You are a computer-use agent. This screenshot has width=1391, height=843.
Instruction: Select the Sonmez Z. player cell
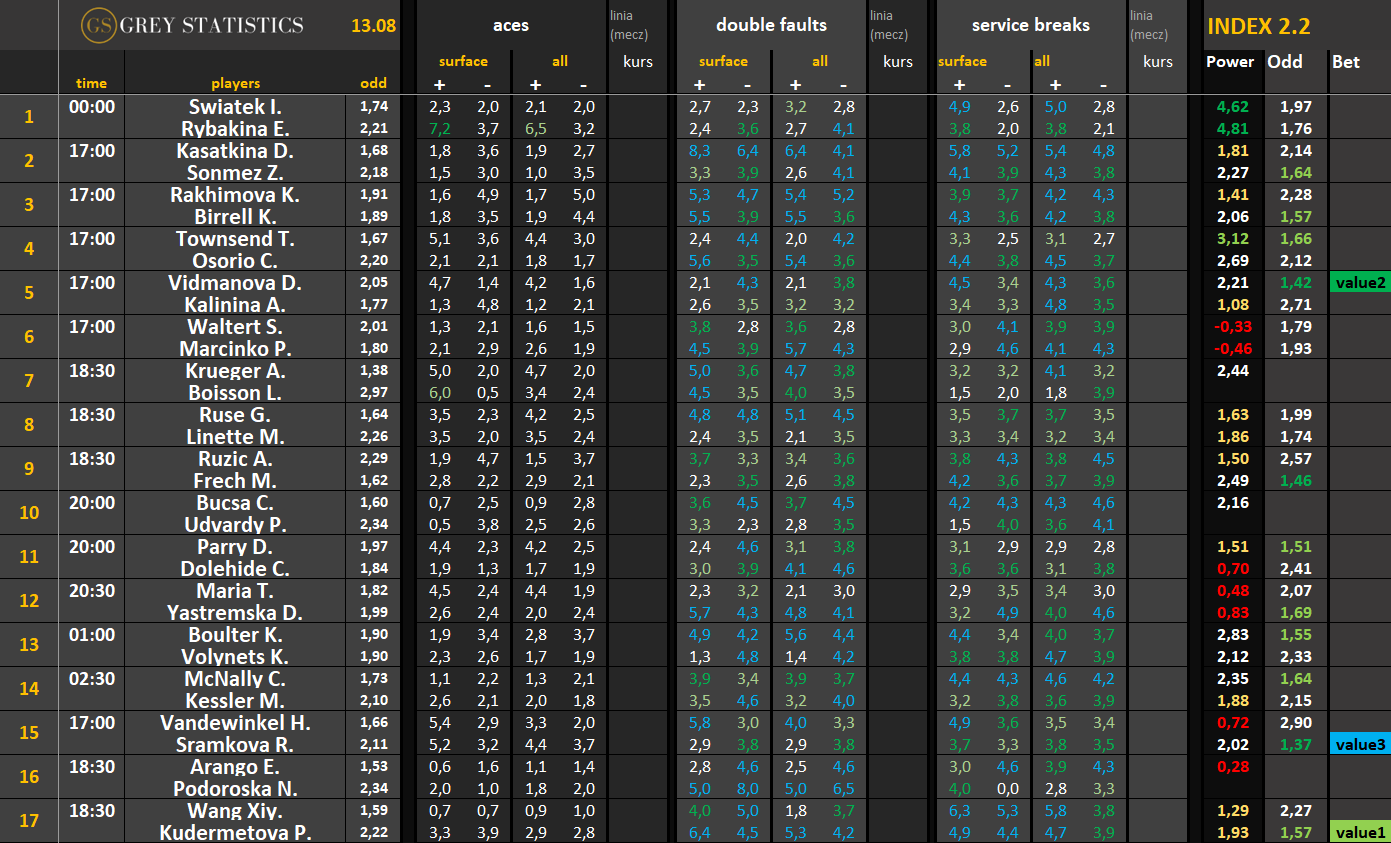pos(235,172)
